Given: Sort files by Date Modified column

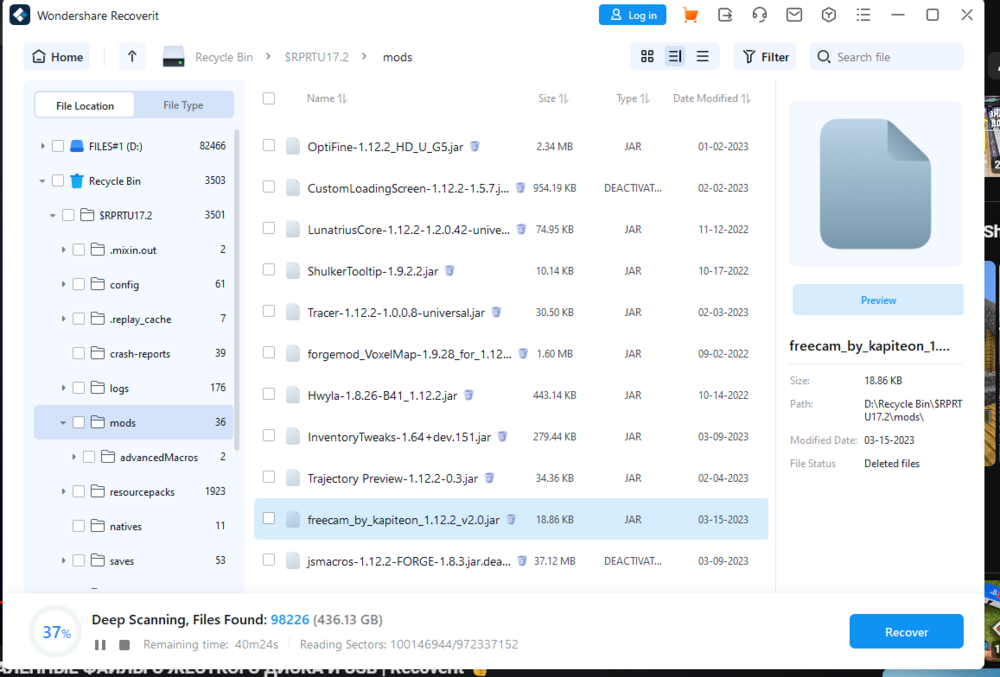Looking at the screenshot, I should pyautogui.click(x=712, y=98).
